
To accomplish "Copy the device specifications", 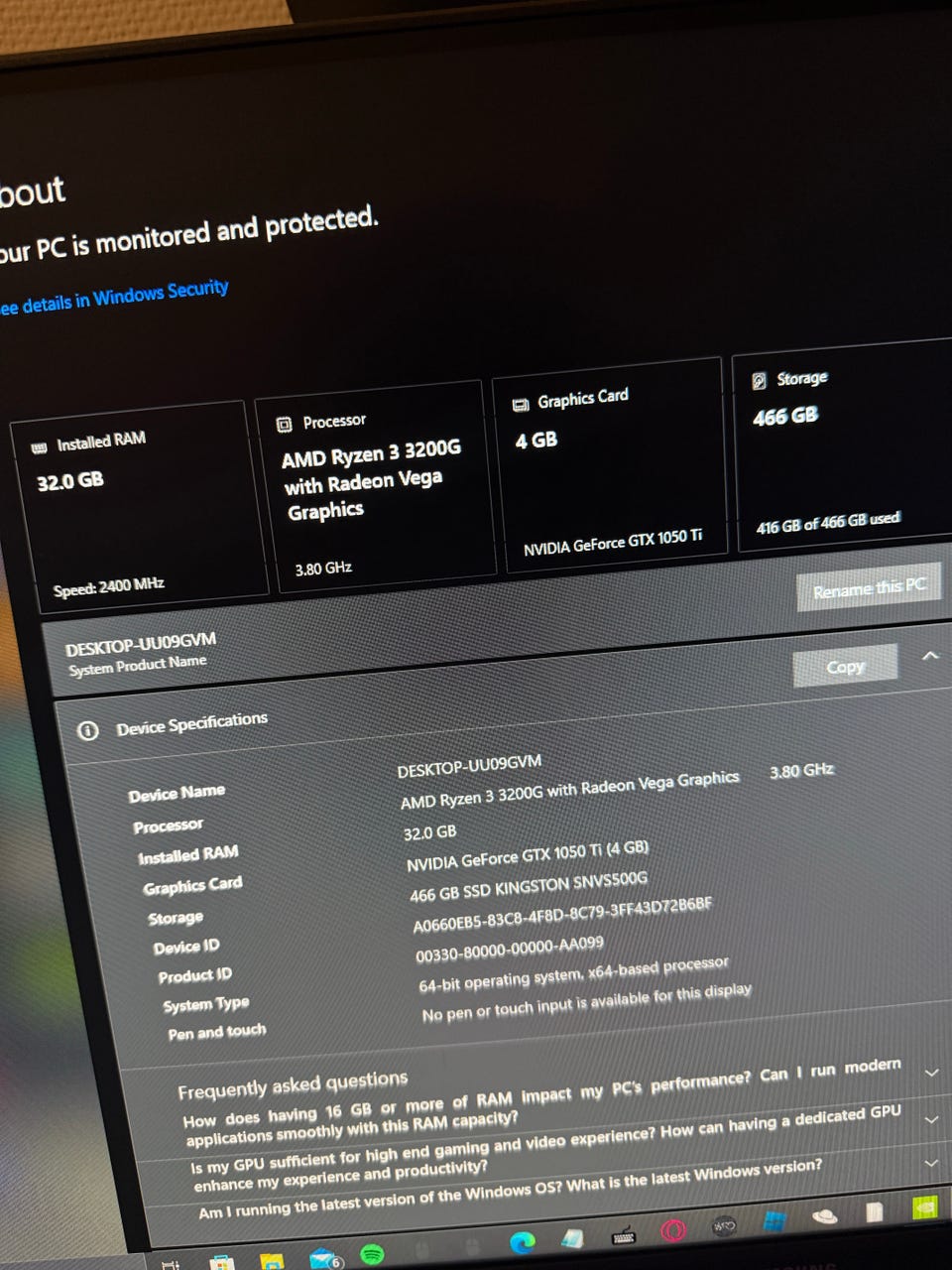I will click(846, 666).
